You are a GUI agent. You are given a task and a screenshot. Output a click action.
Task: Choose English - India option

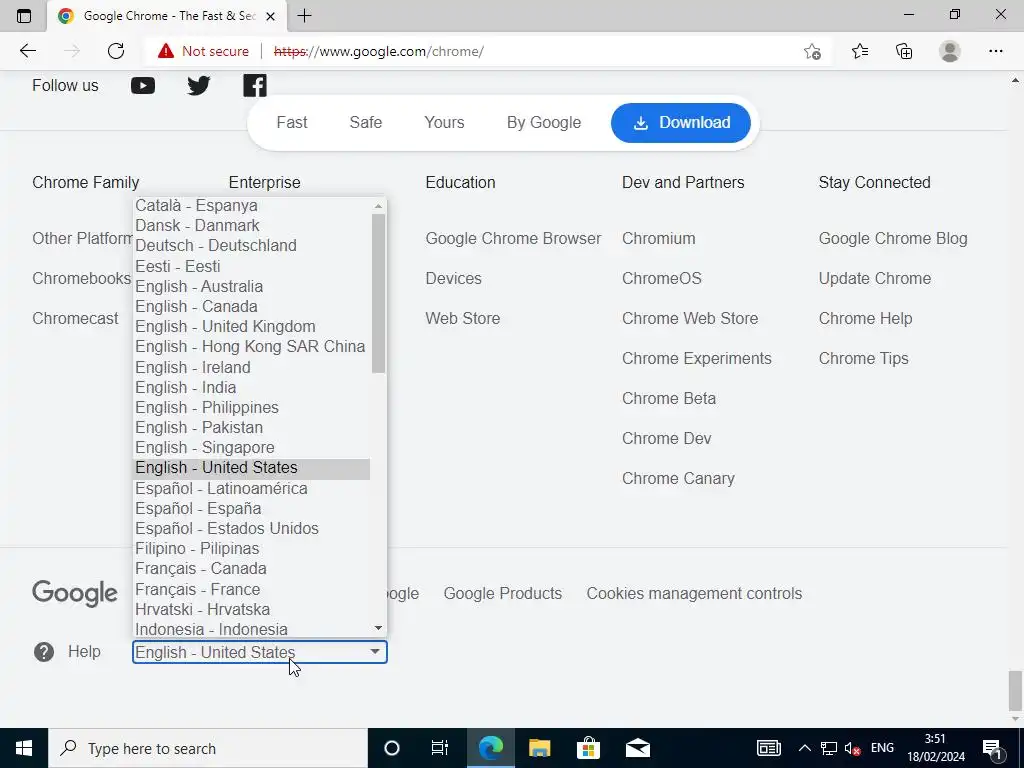coord(252,387)
